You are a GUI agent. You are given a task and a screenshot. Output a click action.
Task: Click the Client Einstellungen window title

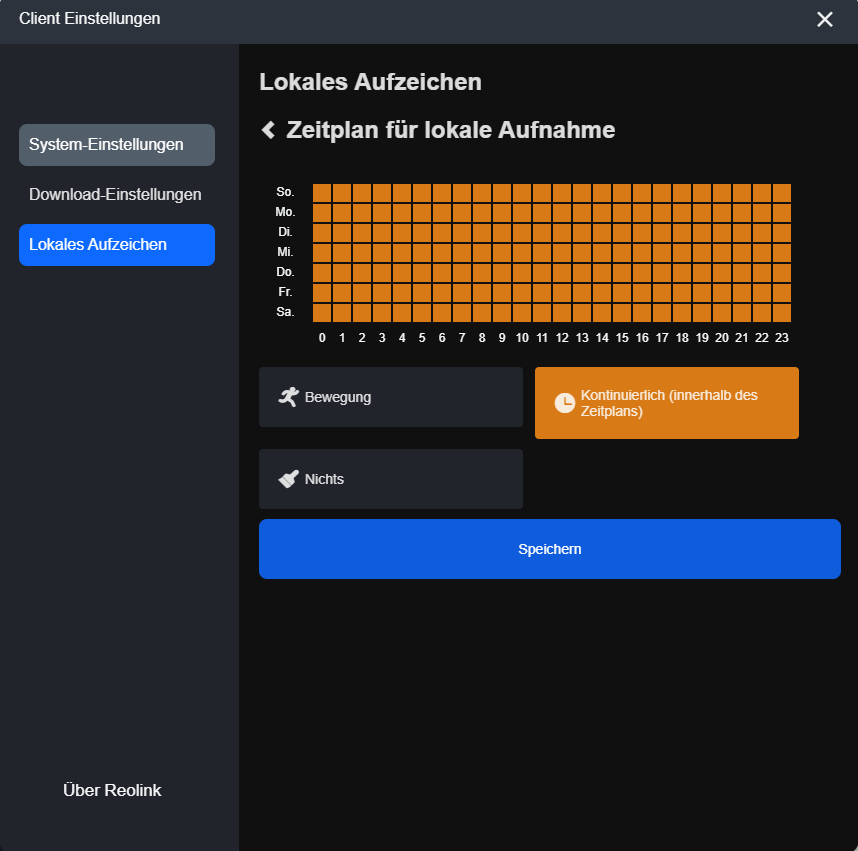(x=90, y=19)
